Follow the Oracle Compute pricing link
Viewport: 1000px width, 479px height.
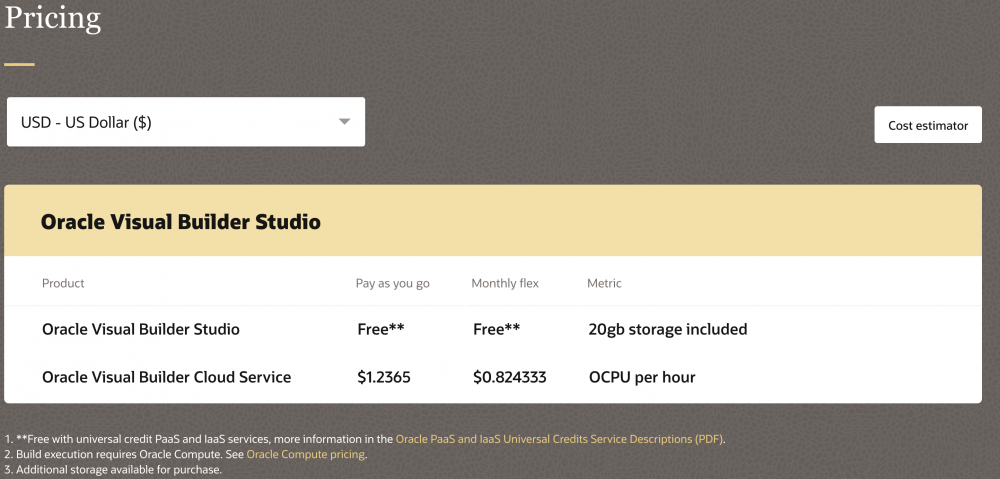305,455
